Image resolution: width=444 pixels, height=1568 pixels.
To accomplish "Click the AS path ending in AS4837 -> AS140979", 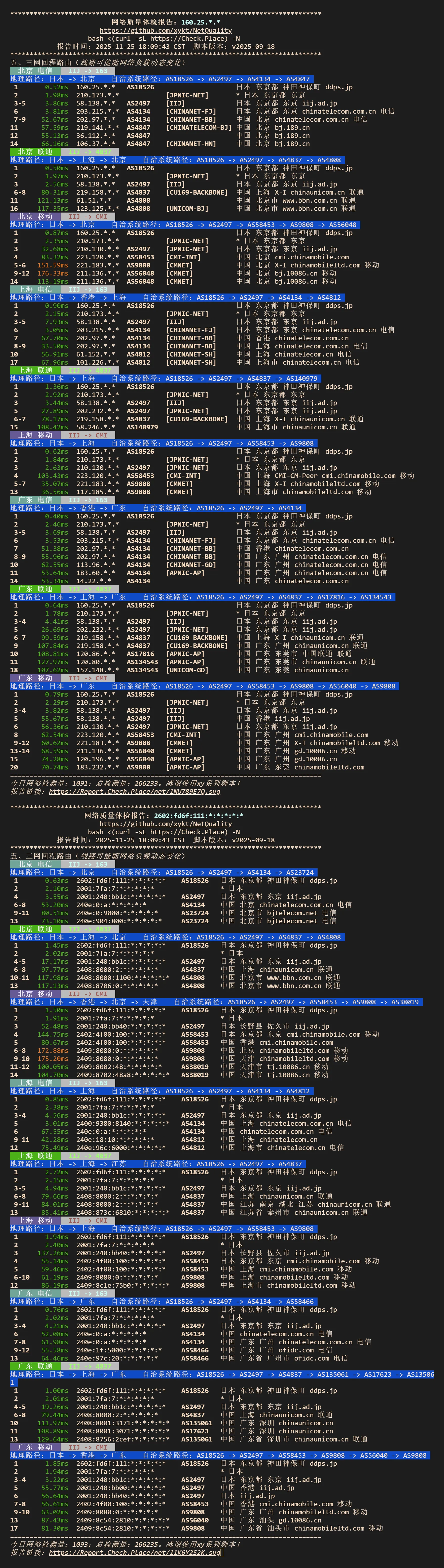I will [241, 379].
